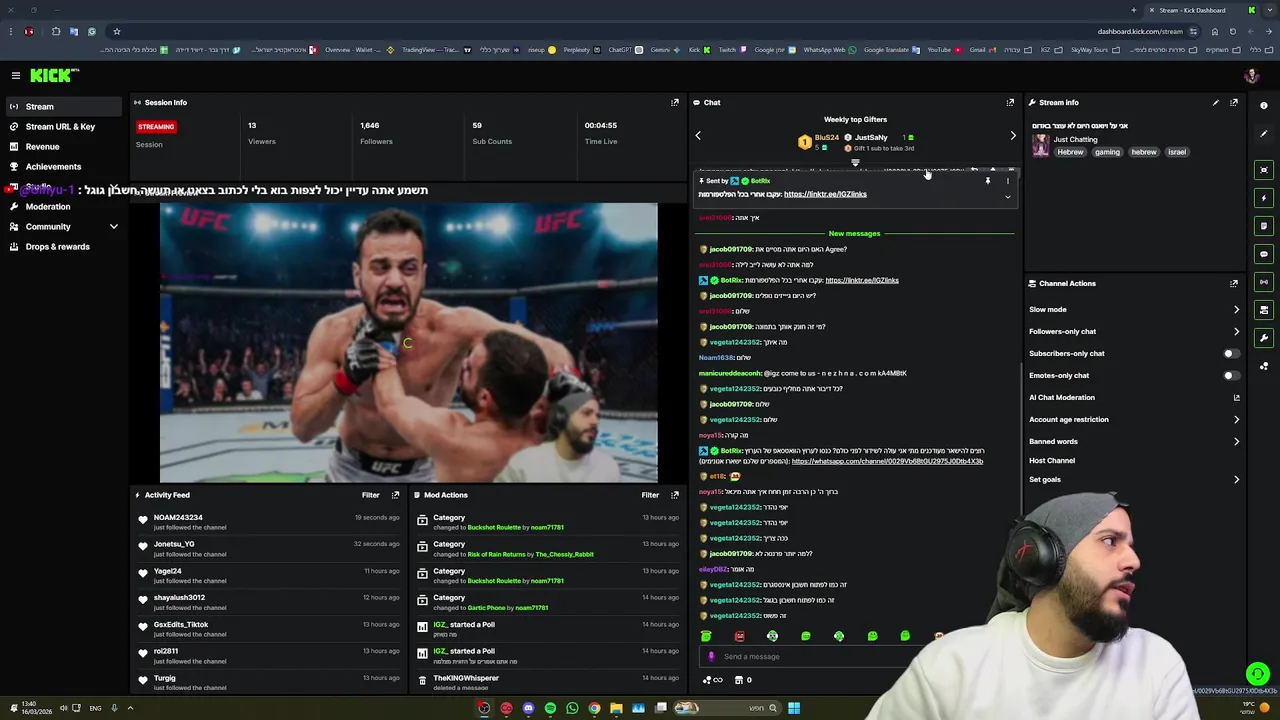Open user avatar in top right

tap(1251, 76)
